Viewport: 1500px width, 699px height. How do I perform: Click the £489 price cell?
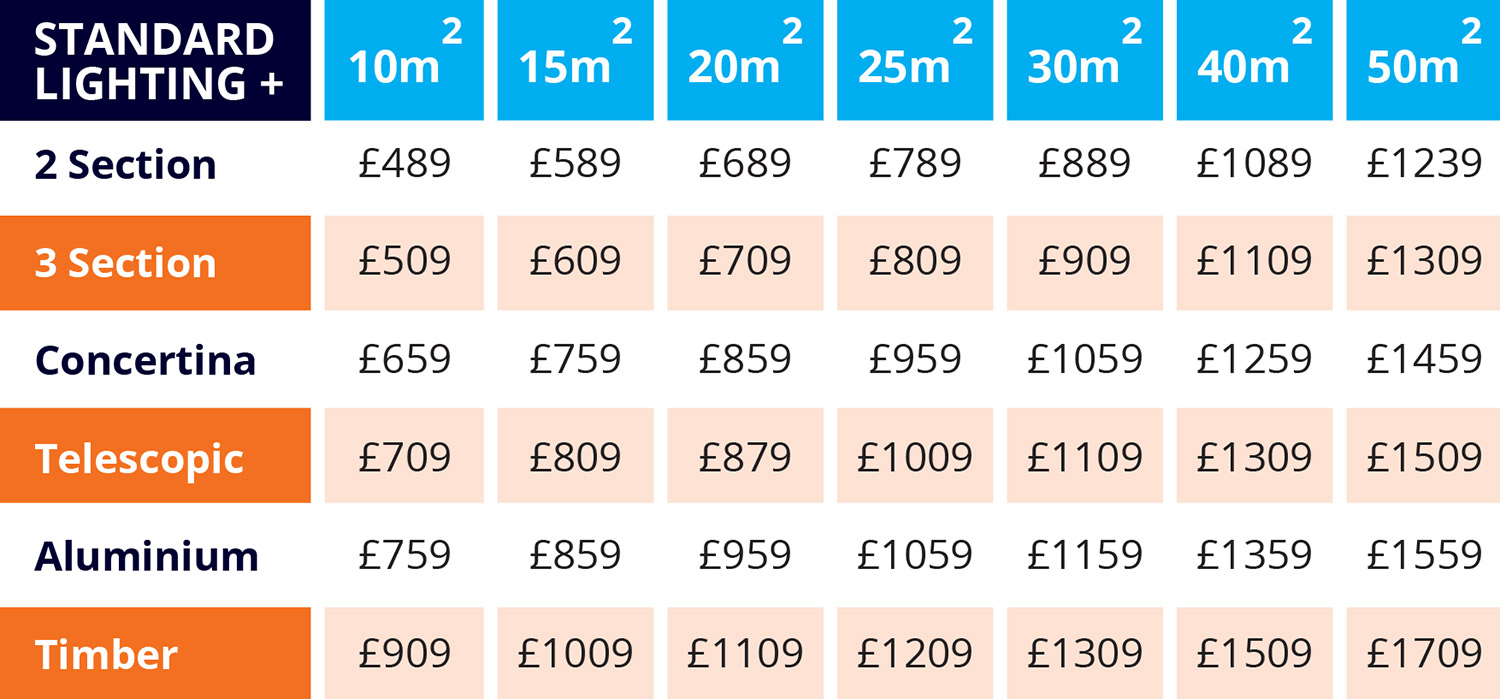(404, 165)
